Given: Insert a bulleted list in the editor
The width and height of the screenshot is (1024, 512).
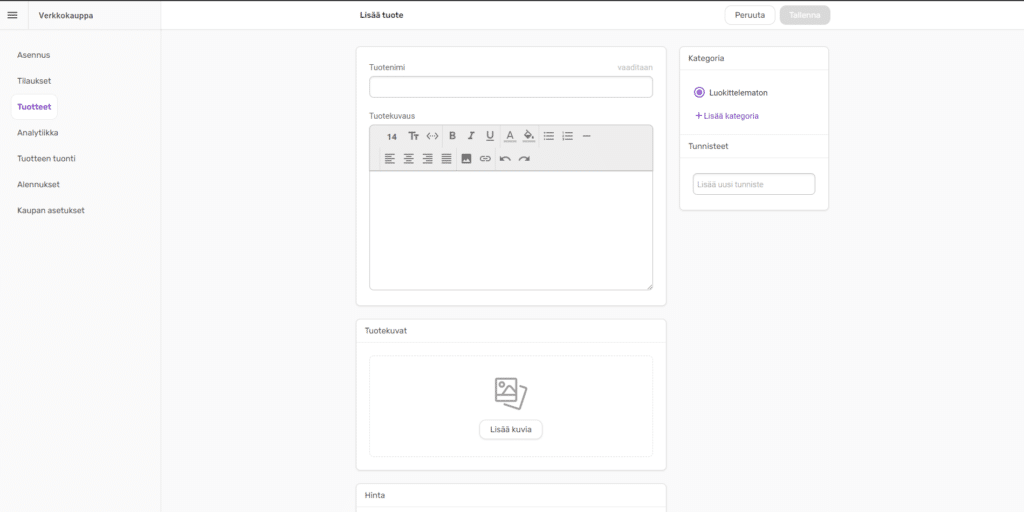Looking at the screenshot, I should coord(549,136).
